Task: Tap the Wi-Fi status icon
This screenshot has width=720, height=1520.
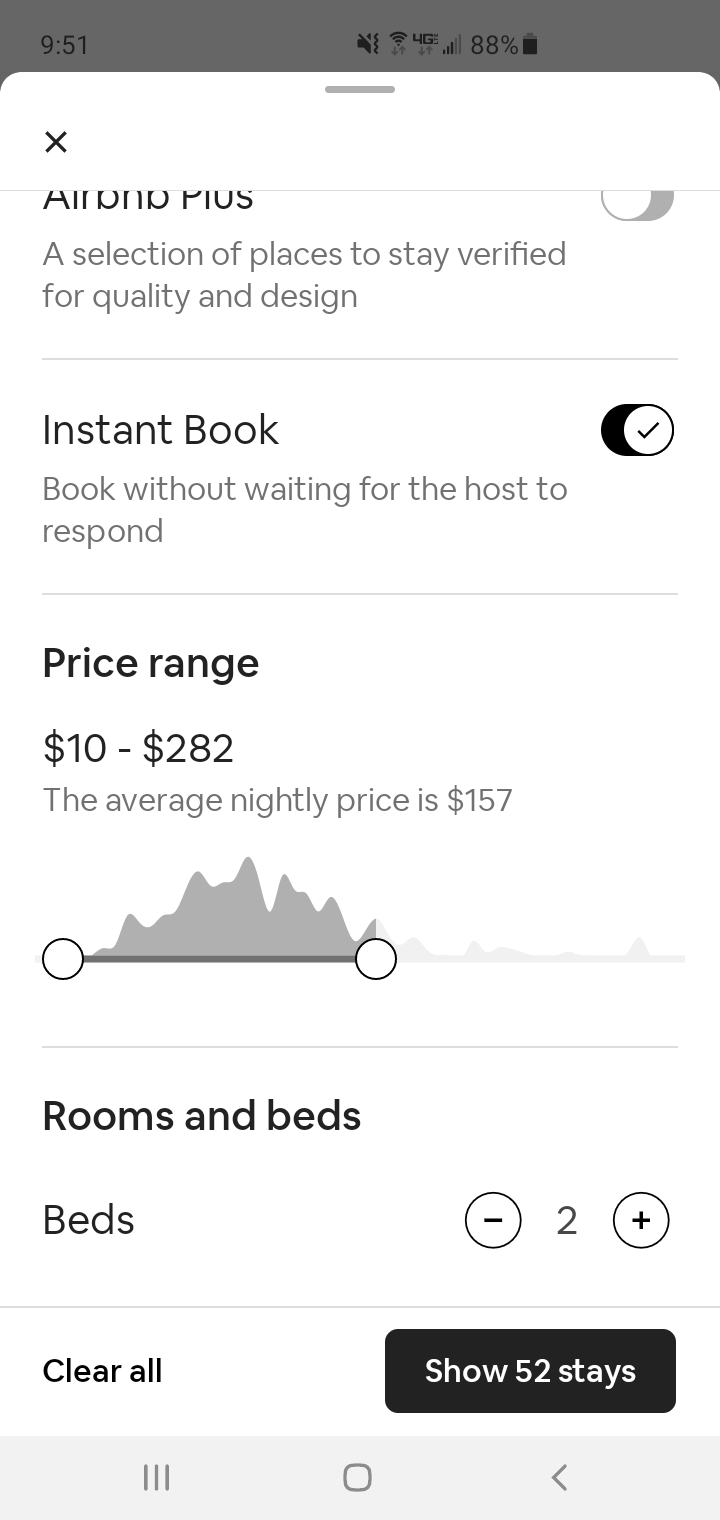Action: tap(397, 45)
